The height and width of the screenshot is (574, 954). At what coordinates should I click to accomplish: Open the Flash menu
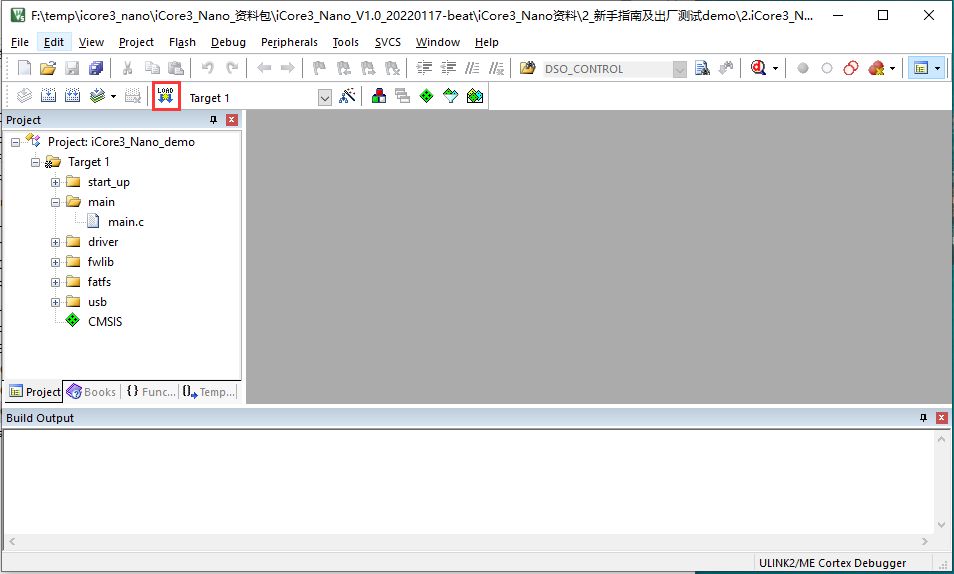(x=182, y=42)
